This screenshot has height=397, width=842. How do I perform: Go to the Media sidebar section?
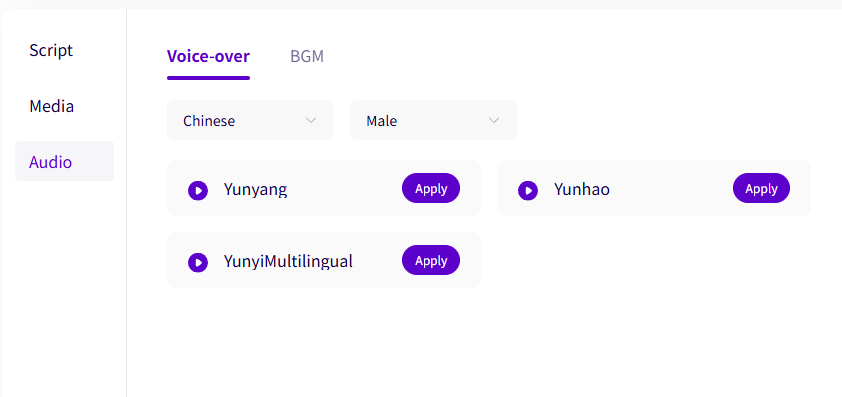(x=52, y=106)
